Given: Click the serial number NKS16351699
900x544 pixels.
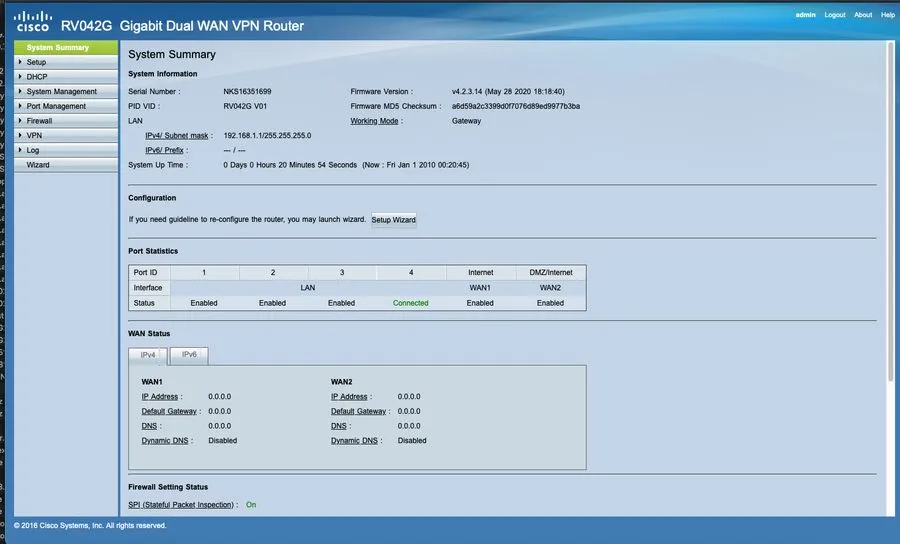Looking at the screenshot, I should pos(247,91).
